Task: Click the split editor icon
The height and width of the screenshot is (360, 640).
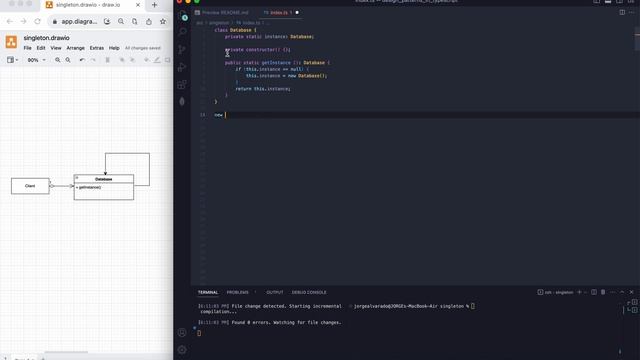Action: point(622,12)
